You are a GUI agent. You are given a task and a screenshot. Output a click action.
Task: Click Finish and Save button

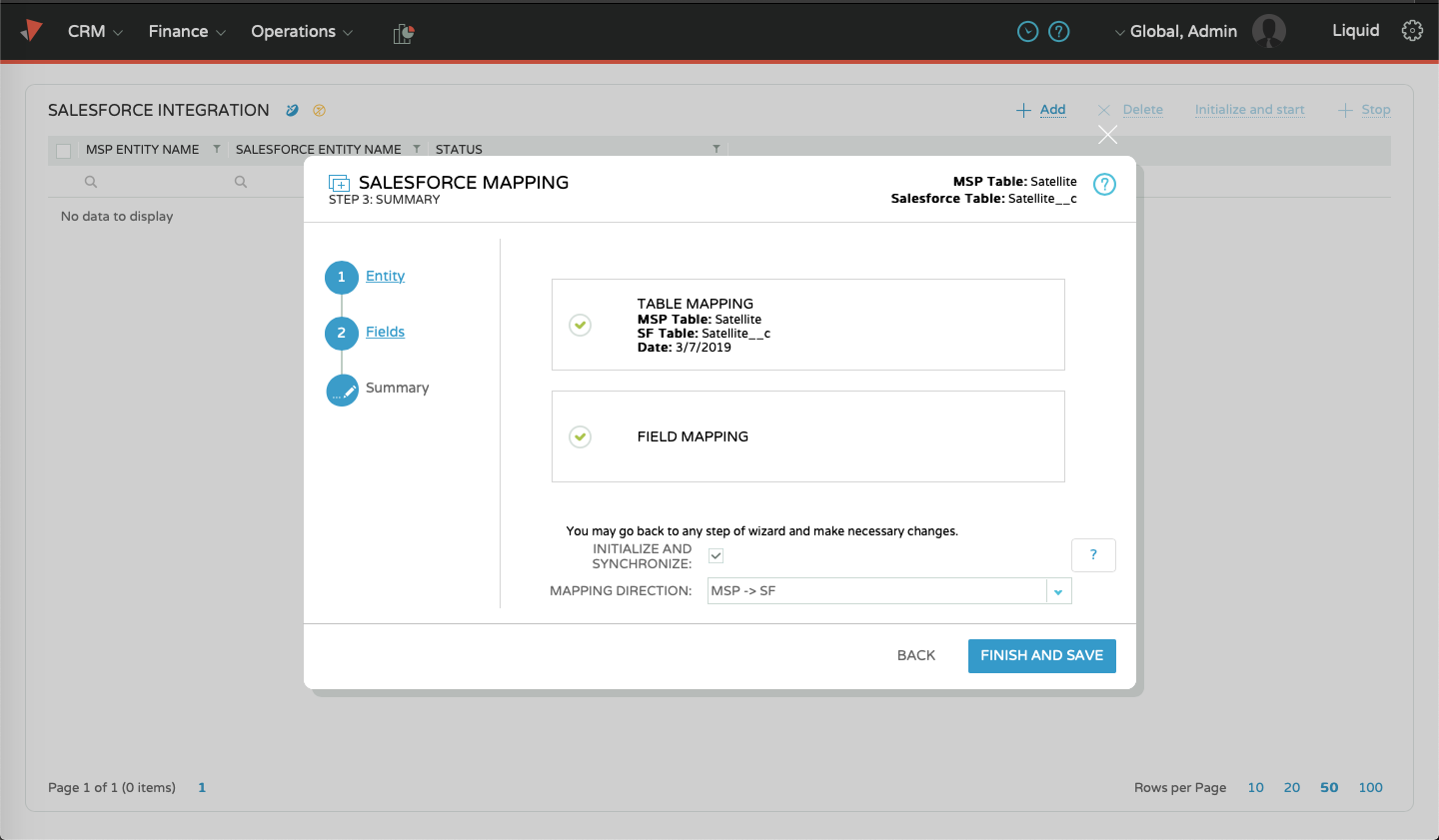pos(1042,656)
